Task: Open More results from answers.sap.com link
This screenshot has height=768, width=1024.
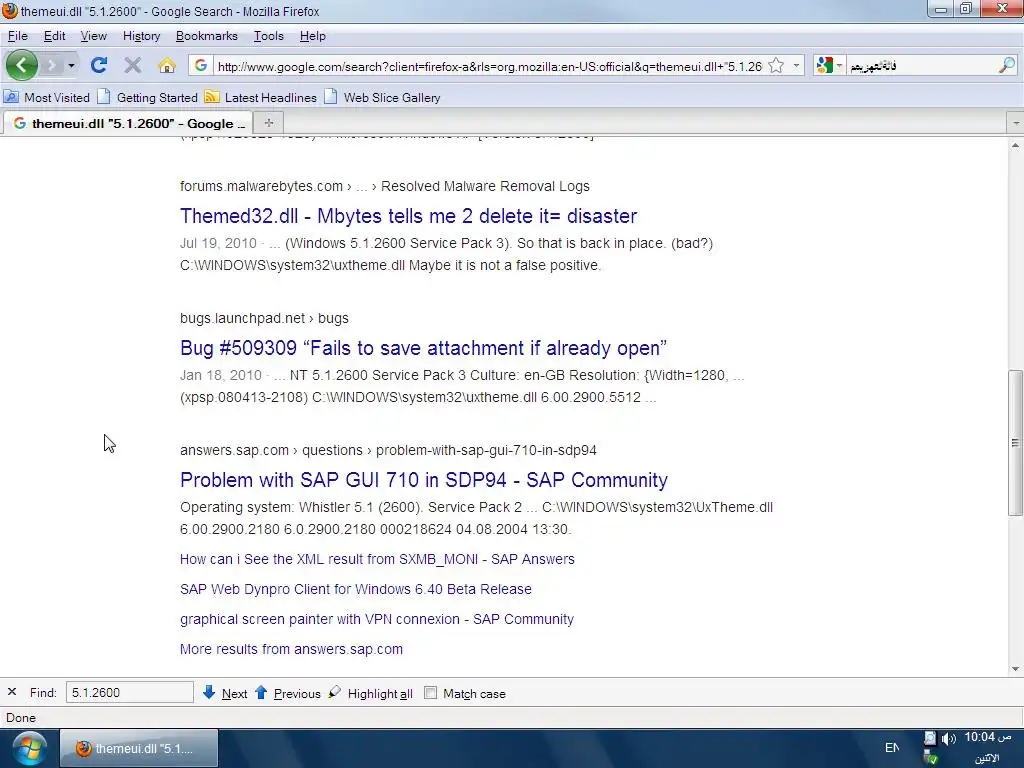Action: 291,649
